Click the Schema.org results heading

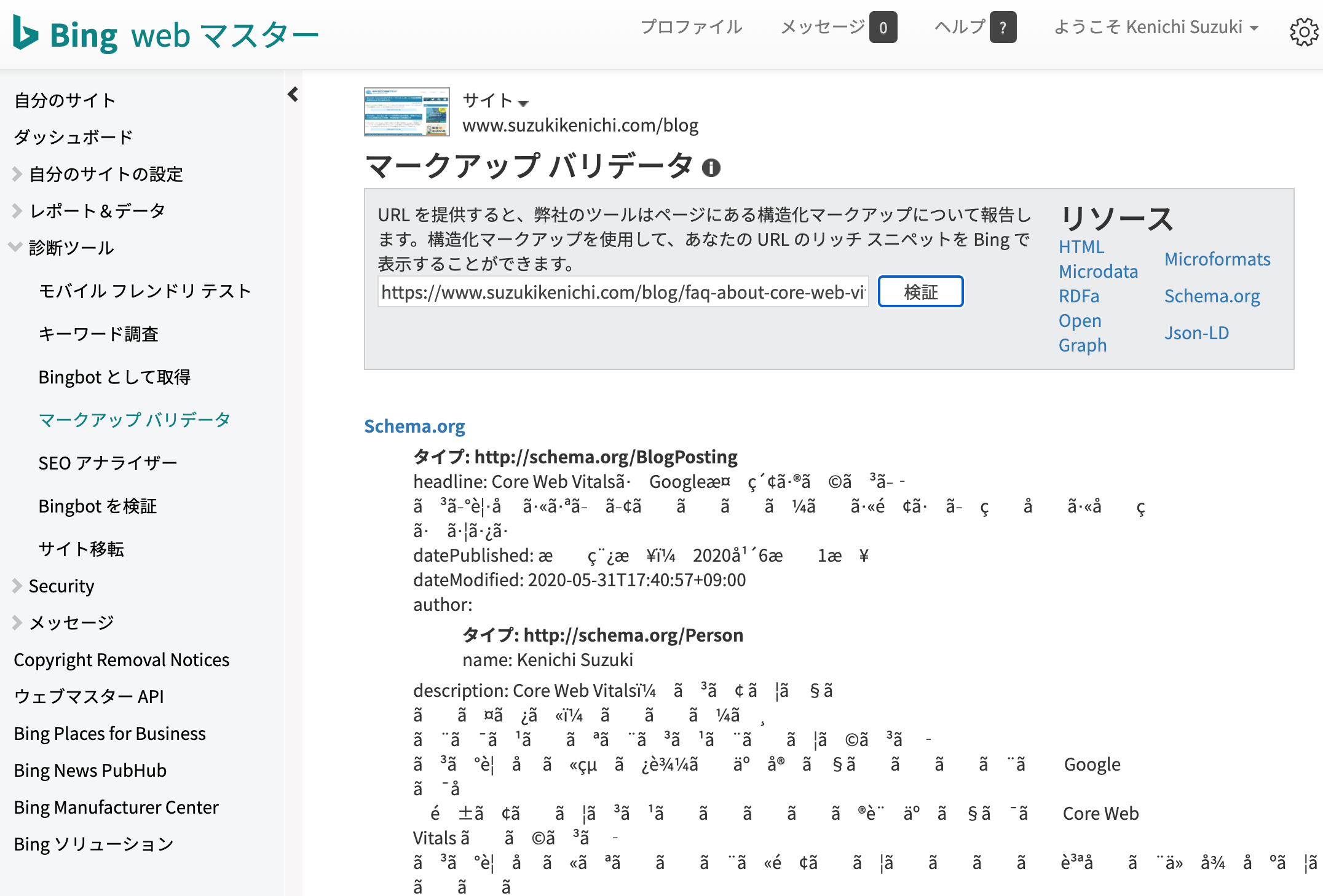point(414,426)
